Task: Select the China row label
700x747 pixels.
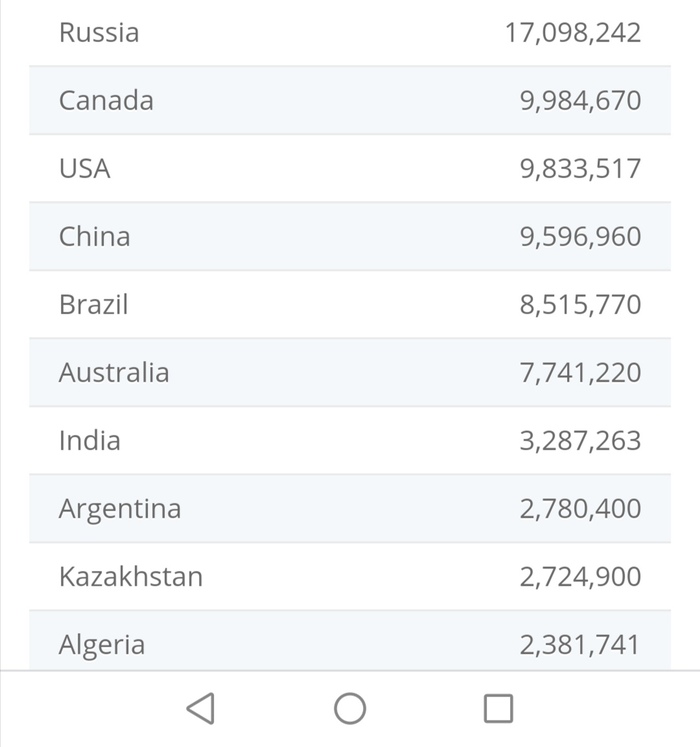Action: coord(95,237)
